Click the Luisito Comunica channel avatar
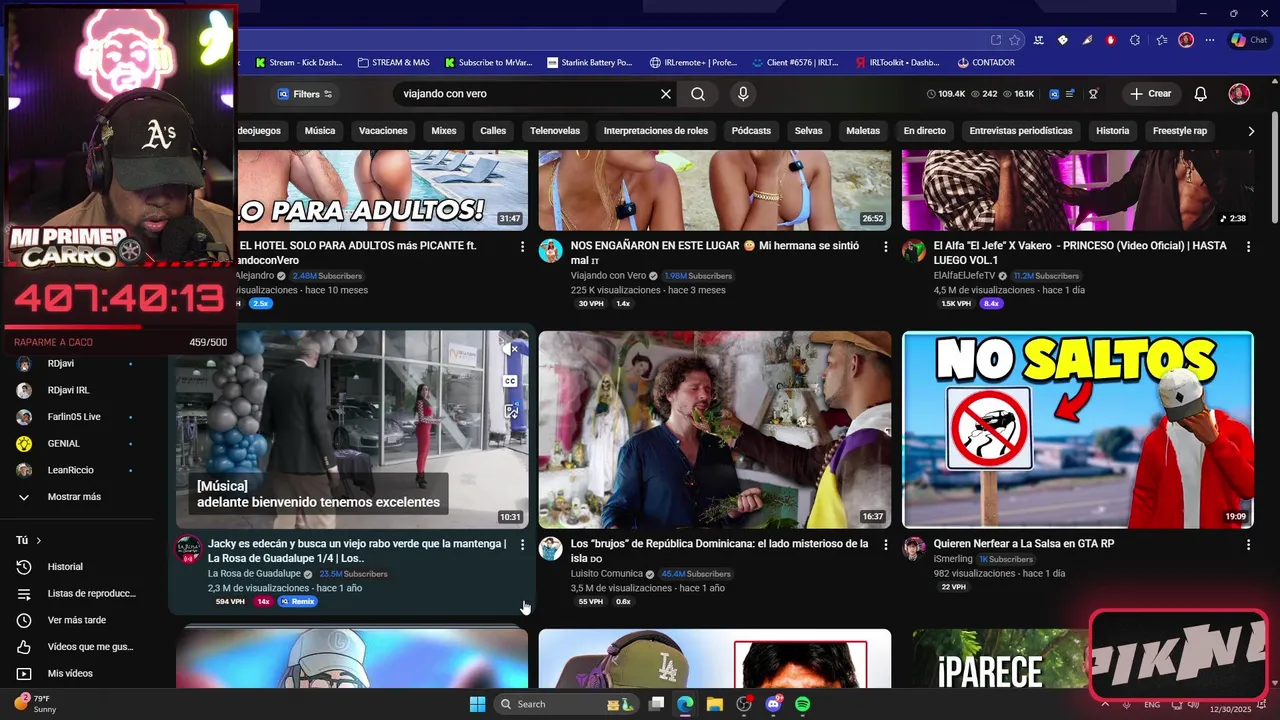The width and height of the screenshot is (1280, 720). coord(551,549)
